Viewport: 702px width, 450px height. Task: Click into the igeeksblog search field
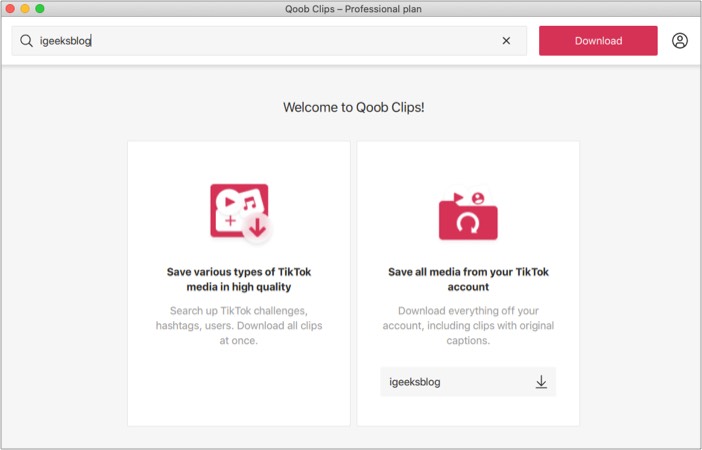point(269,41)
